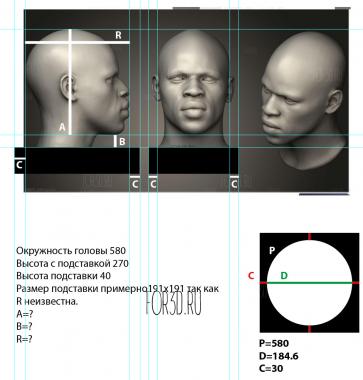Click the white vertical line A on profile

[70, 82]
